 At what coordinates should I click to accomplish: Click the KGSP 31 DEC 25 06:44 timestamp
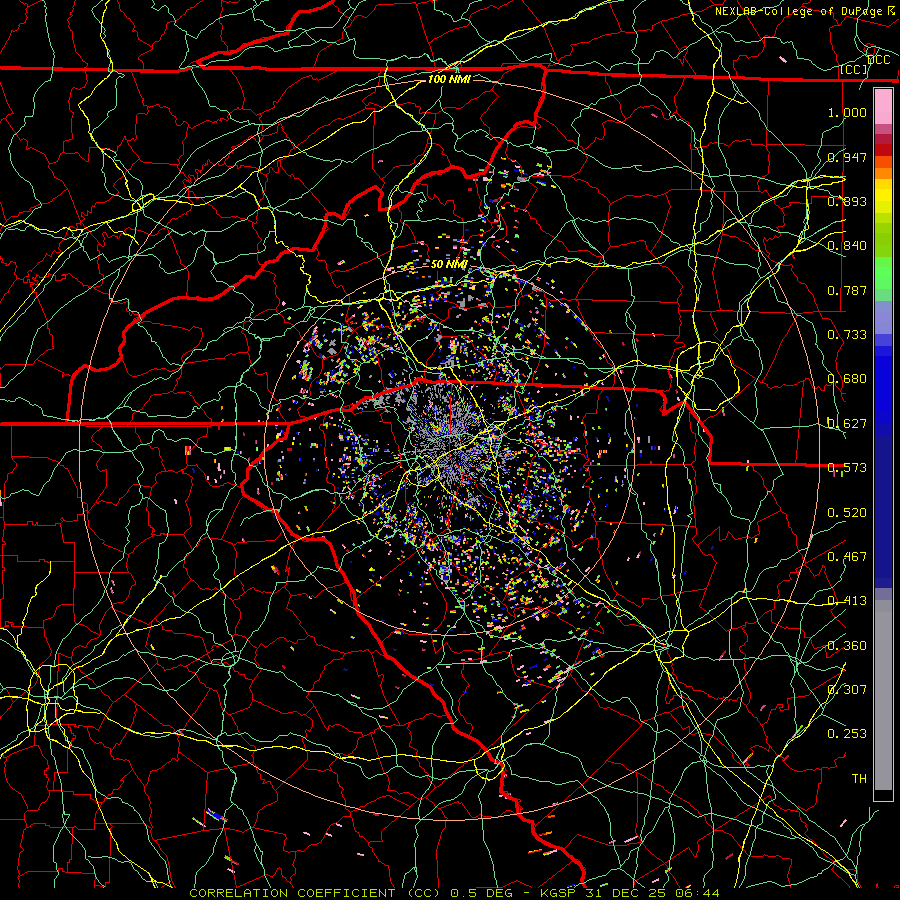click(x=630, y=893)
